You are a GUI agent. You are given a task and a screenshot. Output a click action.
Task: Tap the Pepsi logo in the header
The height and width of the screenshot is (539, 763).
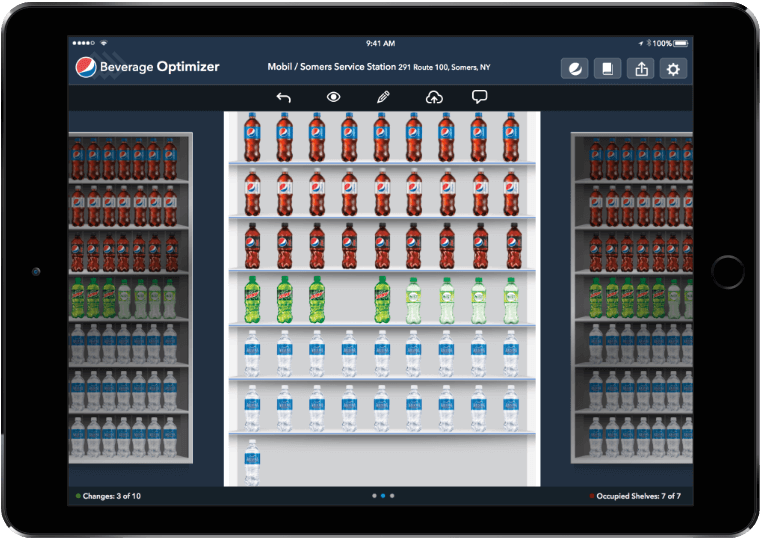pyautogui.click(x=86, y=67)
